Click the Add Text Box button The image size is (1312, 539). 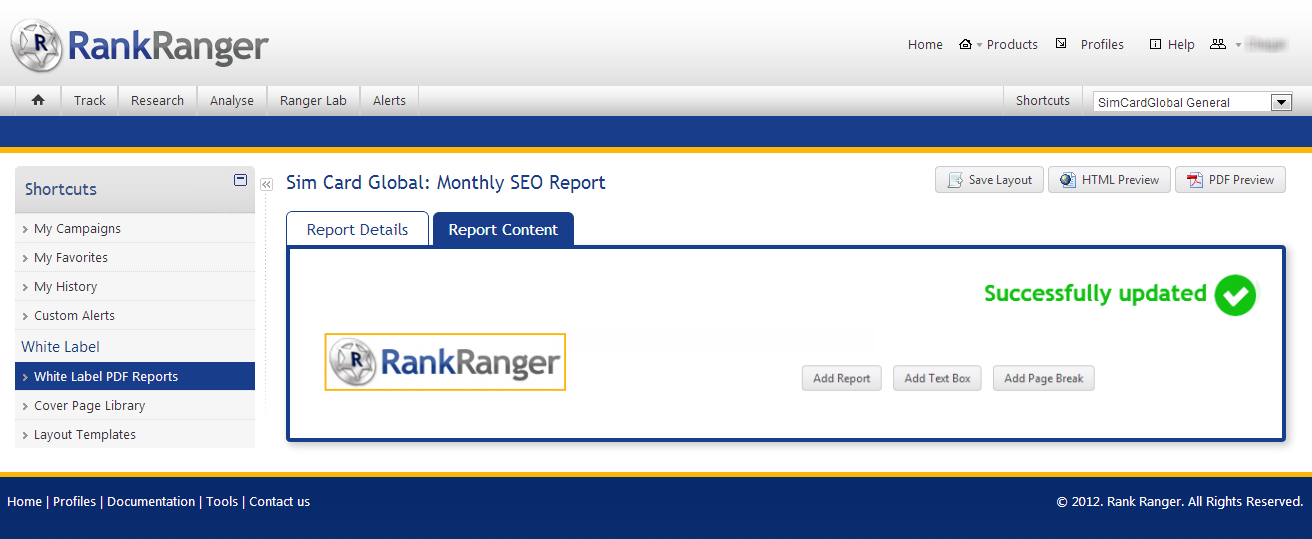point(937,378)
